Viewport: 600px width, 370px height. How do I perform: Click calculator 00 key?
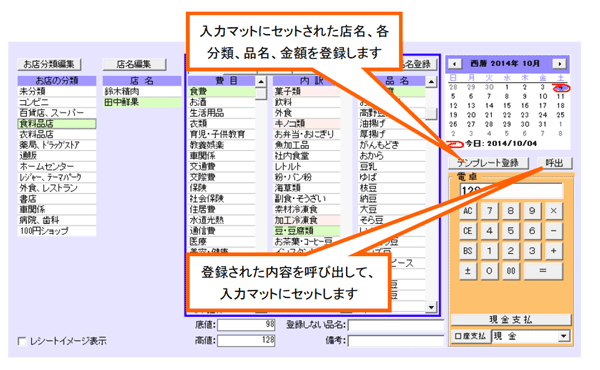(x=510, y=271)
